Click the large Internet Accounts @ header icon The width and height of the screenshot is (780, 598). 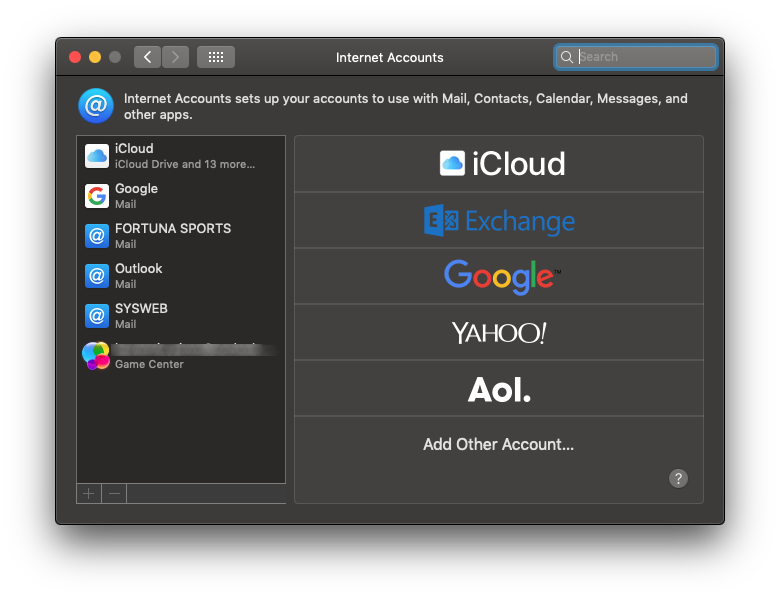96,105
